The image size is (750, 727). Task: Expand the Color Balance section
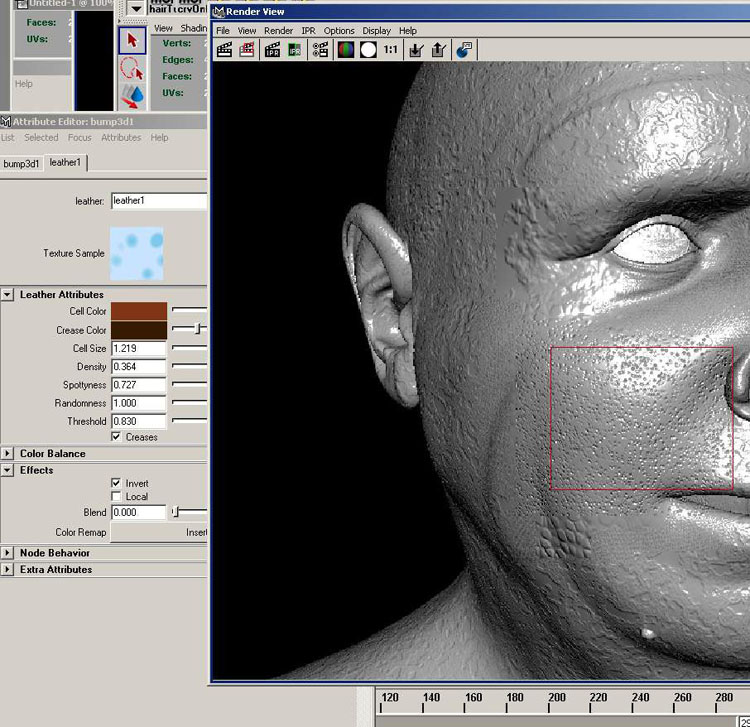(x=8, y=453)
